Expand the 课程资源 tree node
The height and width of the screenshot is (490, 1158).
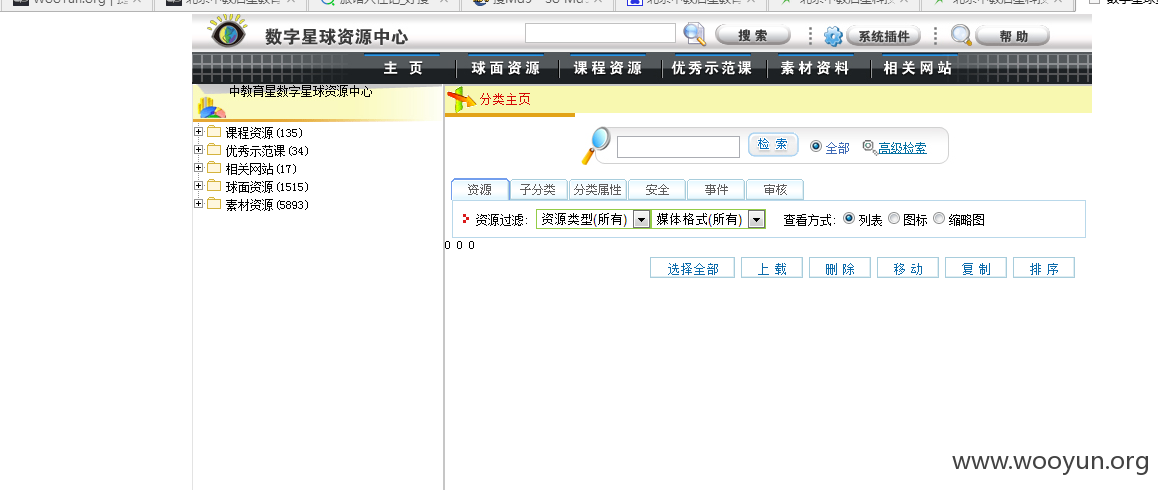[198, 132]
